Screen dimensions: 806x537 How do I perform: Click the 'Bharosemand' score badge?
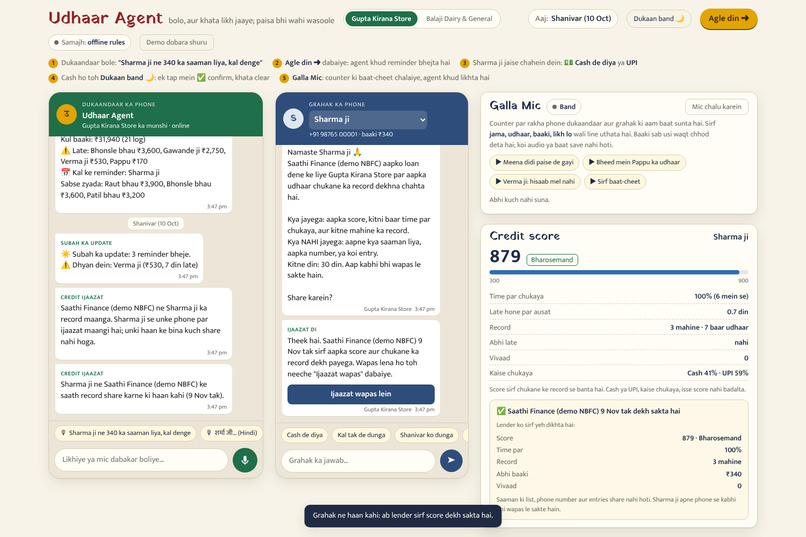tap(552, 260)
